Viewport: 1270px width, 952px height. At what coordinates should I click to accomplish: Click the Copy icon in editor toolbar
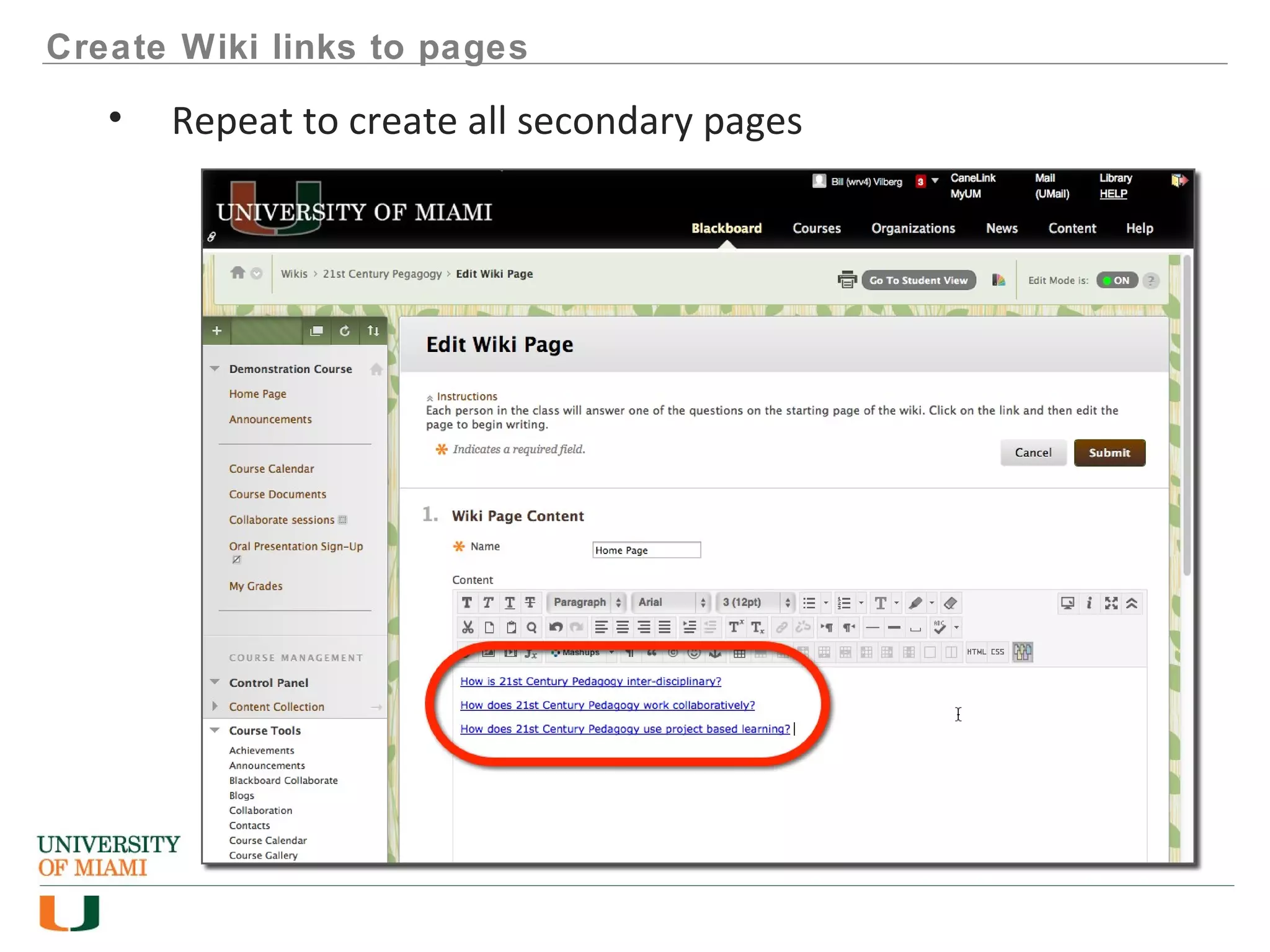click(x=489, y=627)
